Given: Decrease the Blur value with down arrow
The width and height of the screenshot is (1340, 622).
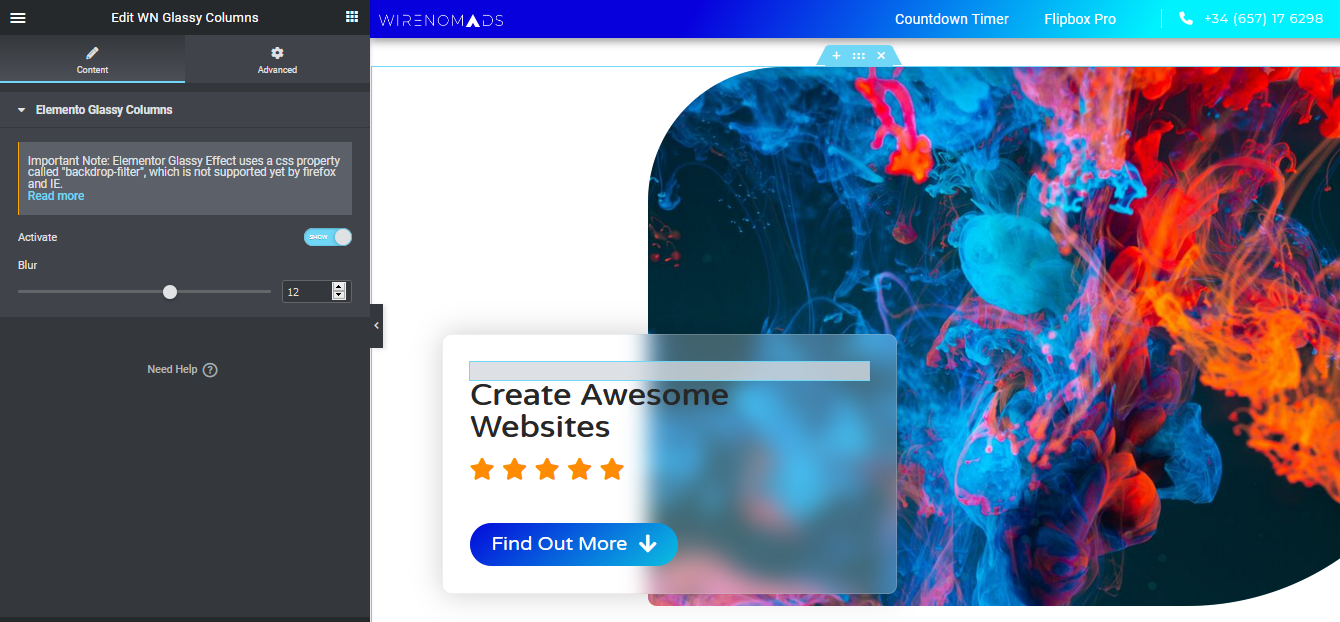Looking at the screenshot, I should (x=339, y=296).
